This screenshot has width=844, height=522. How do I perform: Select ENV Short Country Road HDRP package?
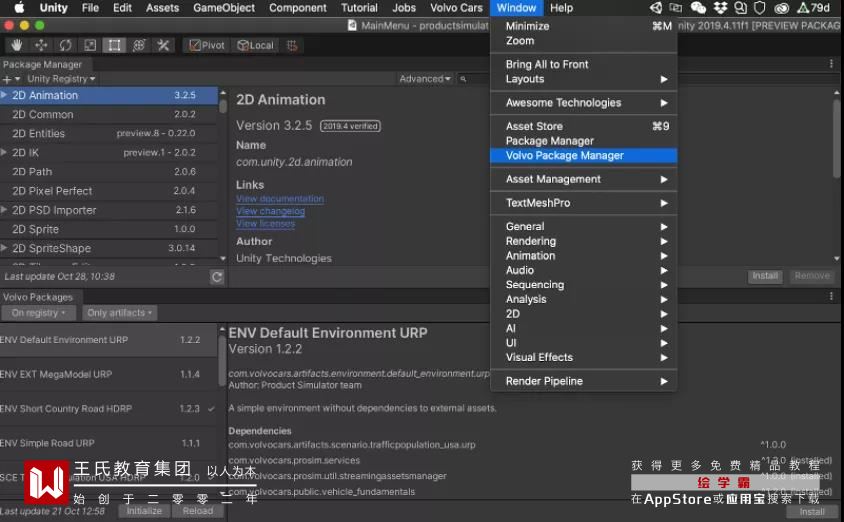click(x=109, y=408)
